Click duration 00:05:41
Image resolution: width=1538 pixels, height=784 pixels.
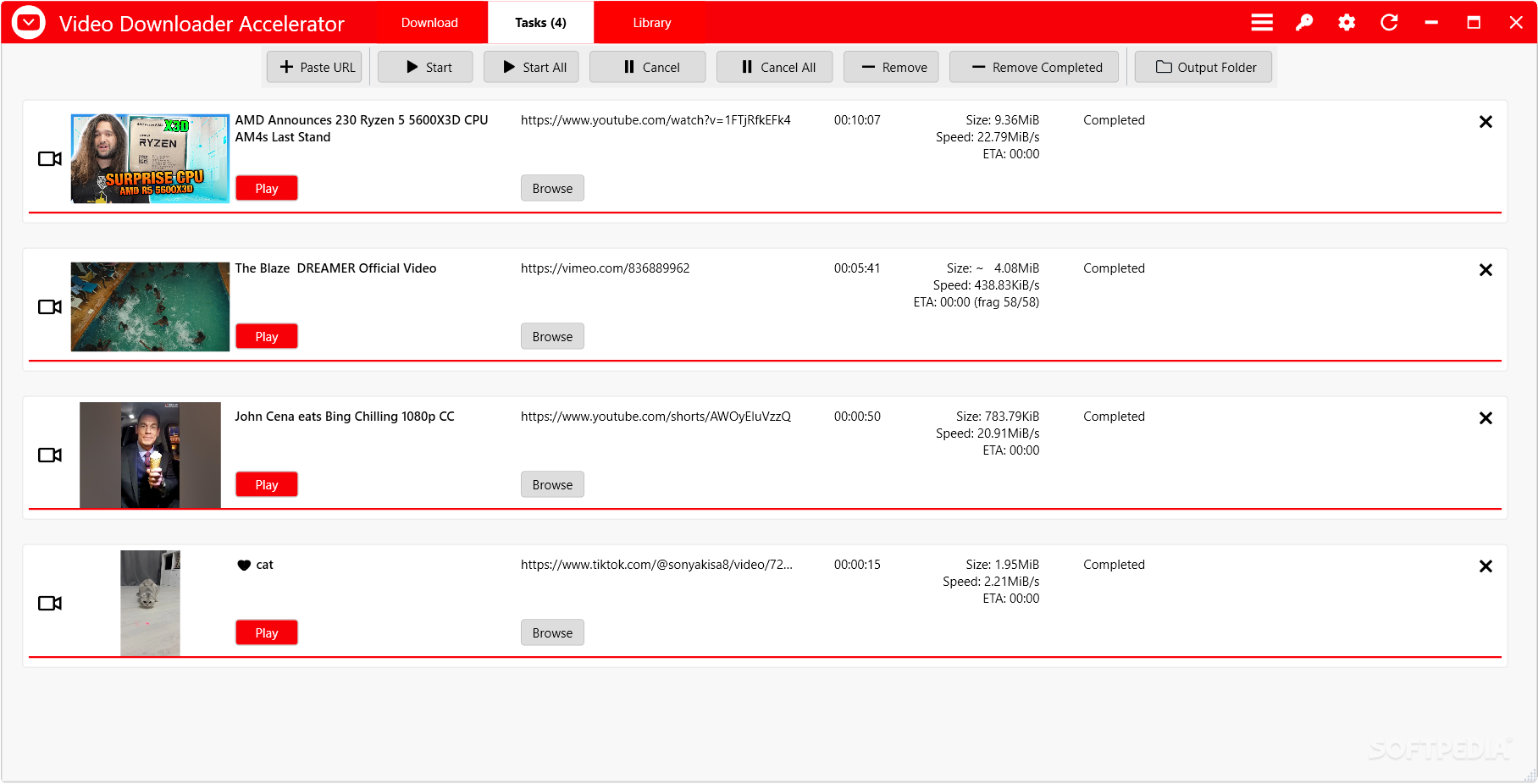857,268
